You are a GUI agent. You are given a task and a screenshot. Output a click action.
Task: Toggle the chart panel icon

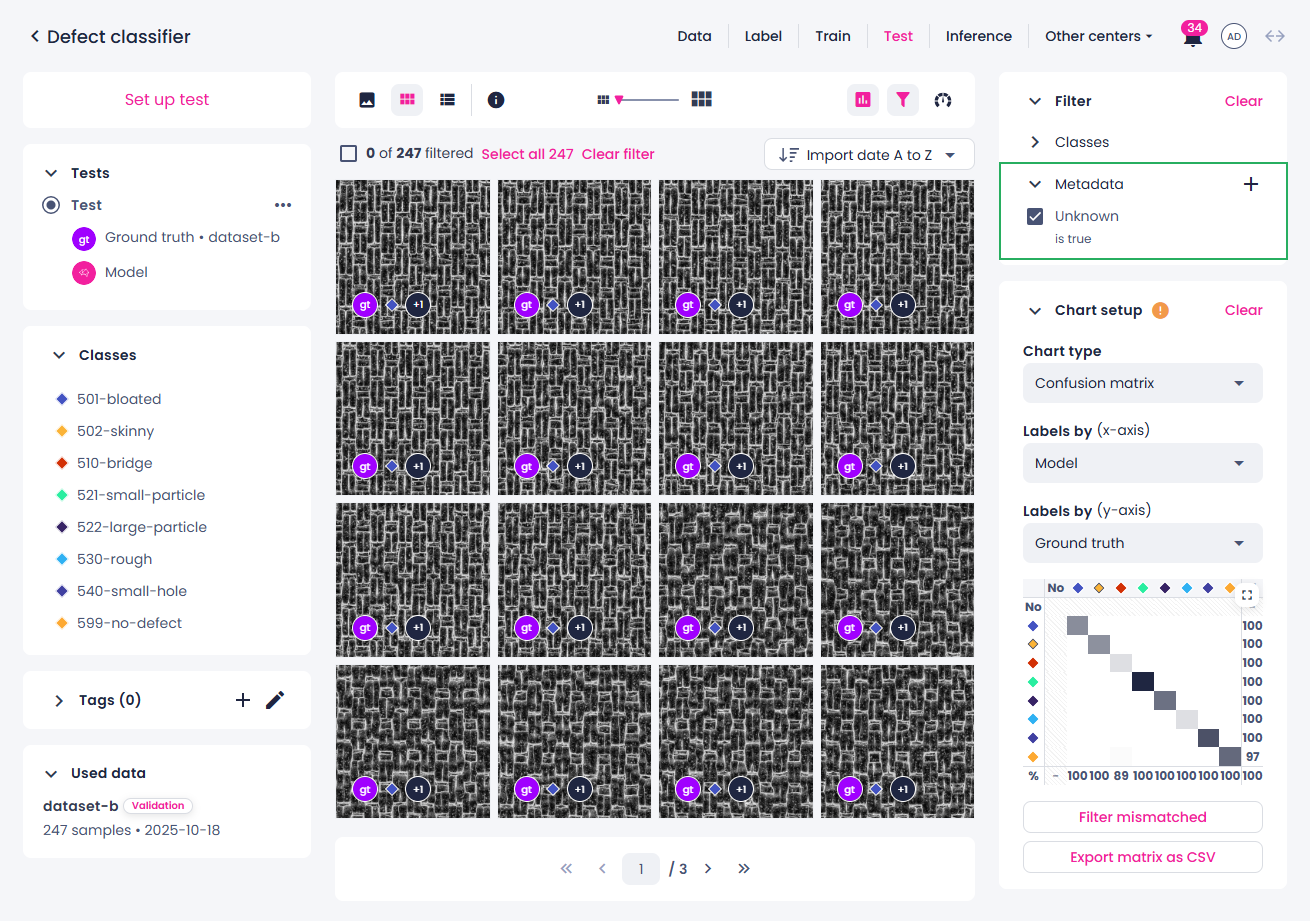pos(863,100)
